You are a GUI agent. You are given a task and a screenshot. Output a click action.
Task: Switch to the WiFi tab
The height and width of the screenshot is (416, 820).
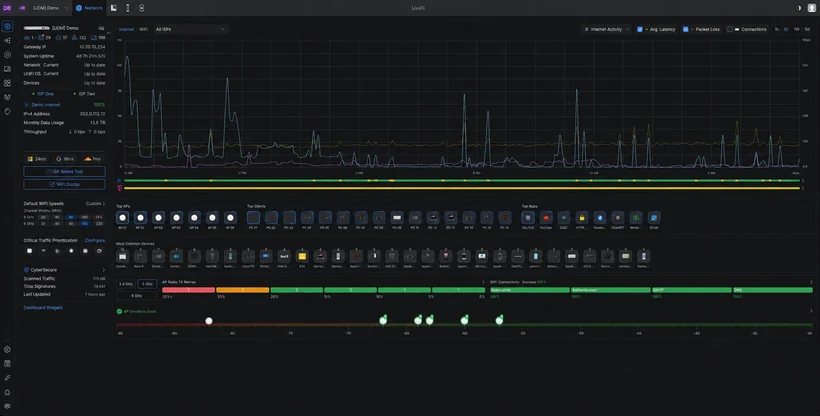(143, 29)
